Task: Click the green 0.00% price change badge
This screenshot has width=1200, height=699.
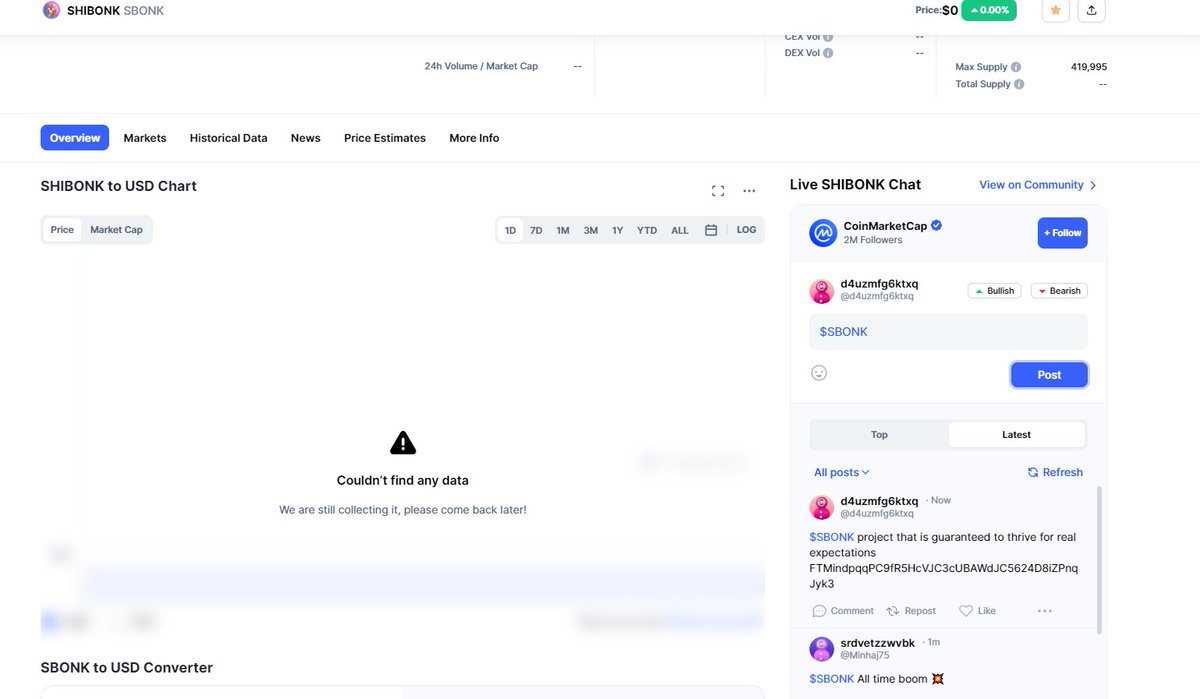Action: (989, 10)
